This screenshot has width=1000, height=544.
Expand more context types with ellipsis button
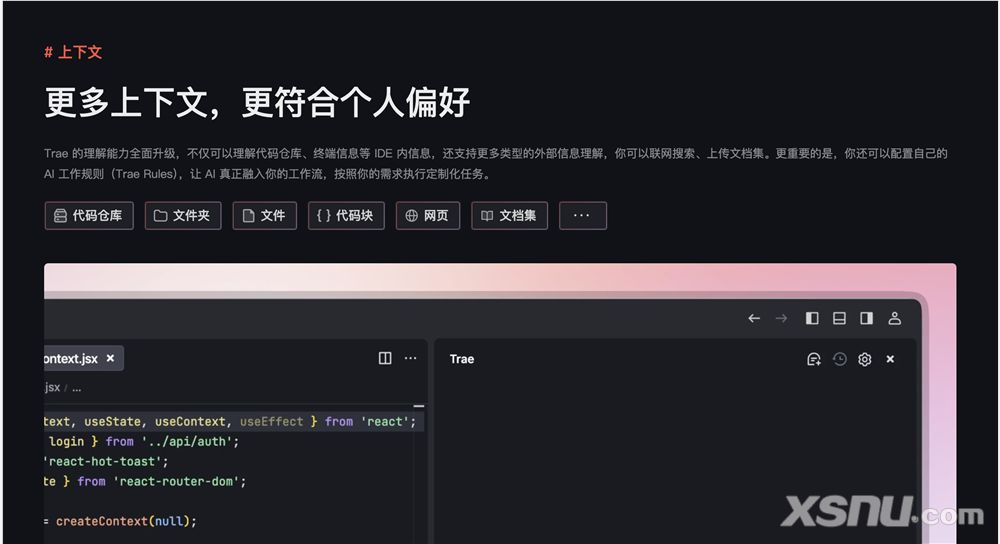coord(582,215)
